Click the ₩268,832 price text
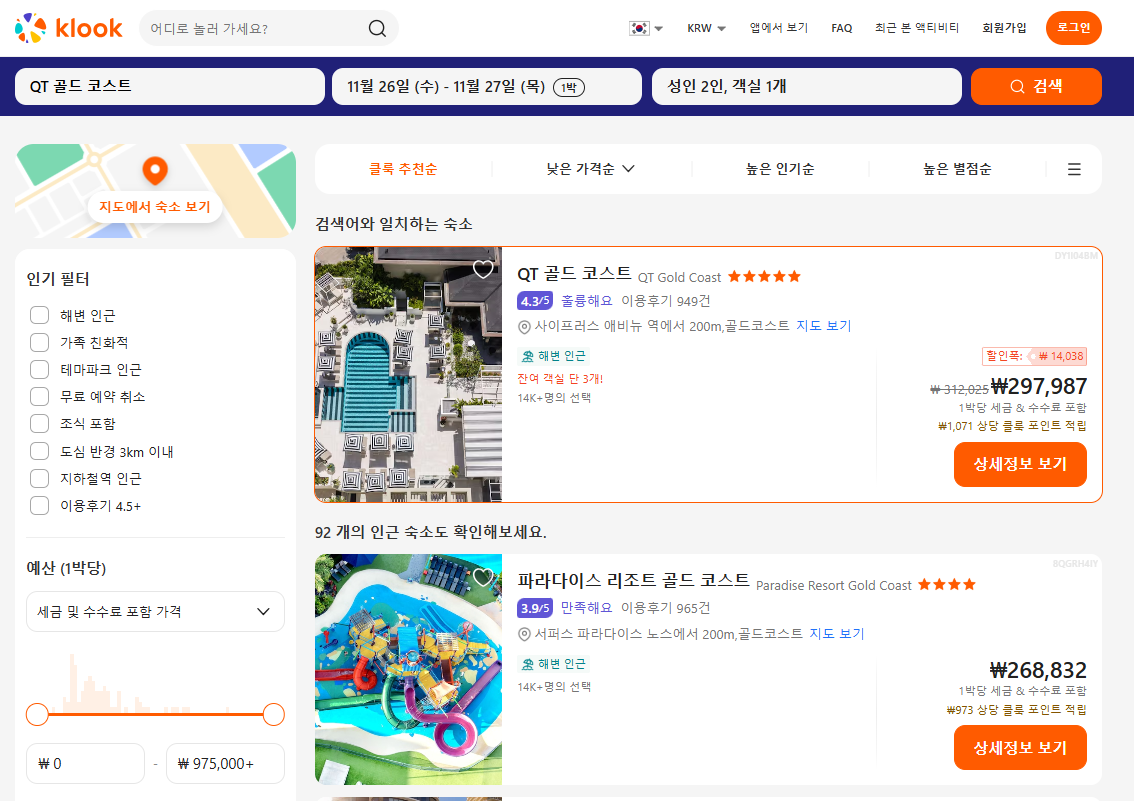Viewport: 1134px width, 801px height. click(1039, 670)
